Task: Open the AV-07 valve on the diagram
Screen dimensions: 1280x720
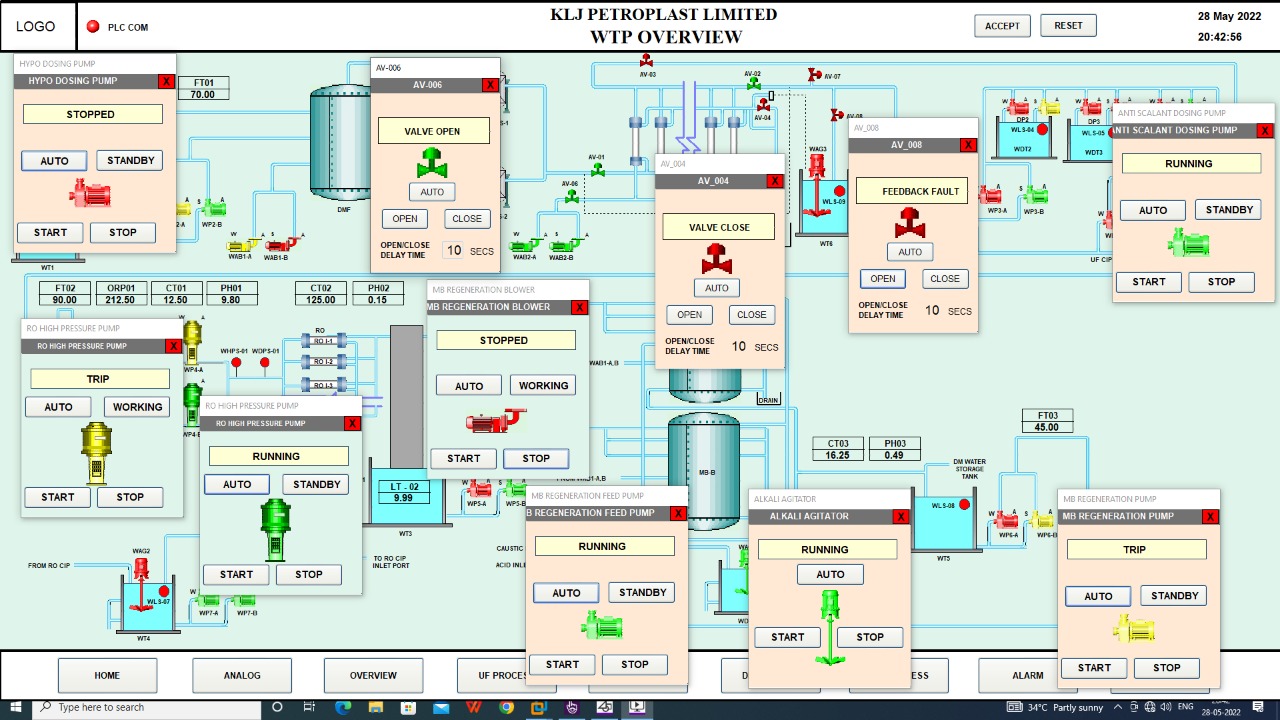Action: point(814,75)
